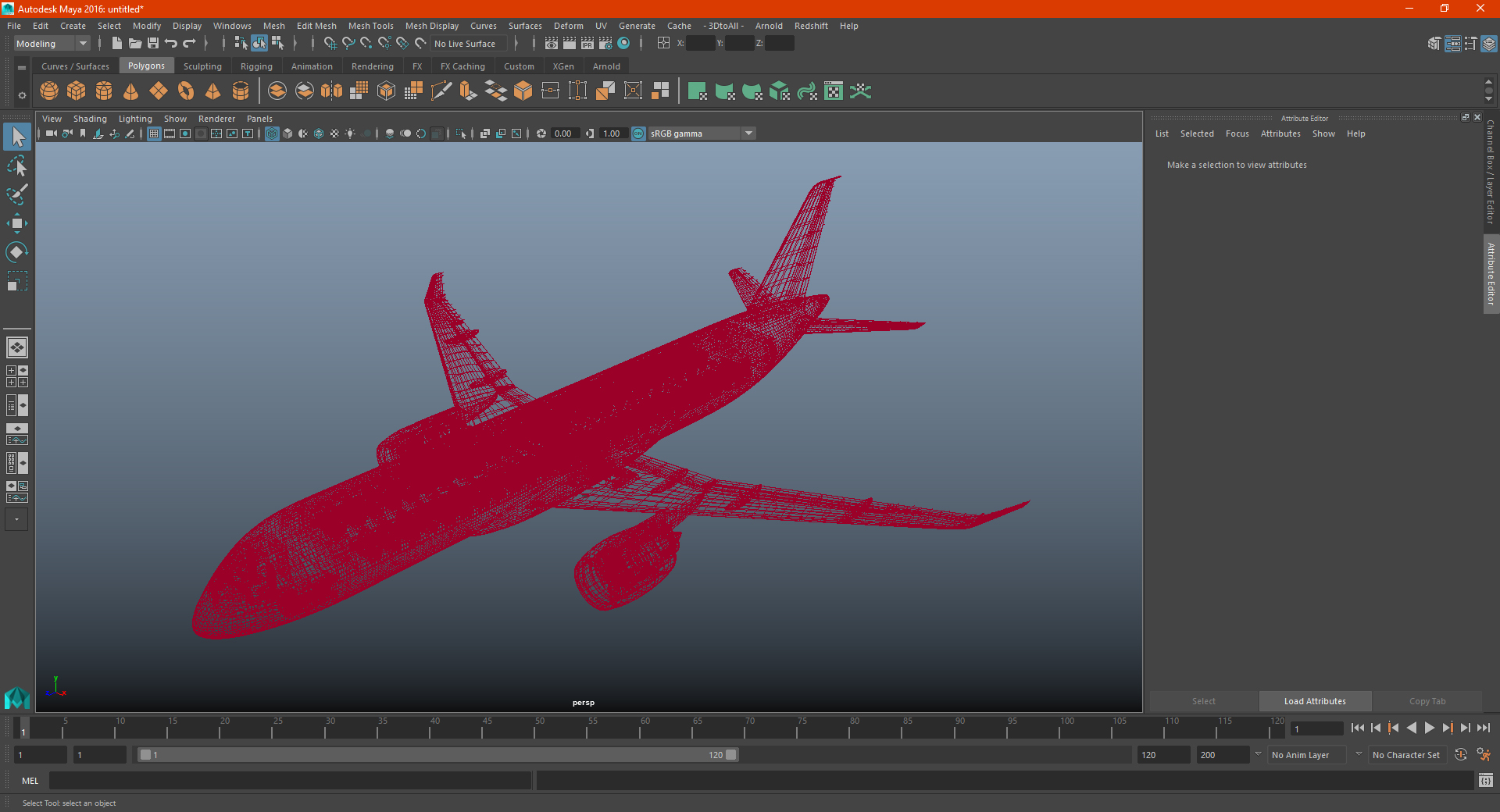Play the animation forwards
This screenshot has width=1500, height=812.
[x=1430, y=728]
